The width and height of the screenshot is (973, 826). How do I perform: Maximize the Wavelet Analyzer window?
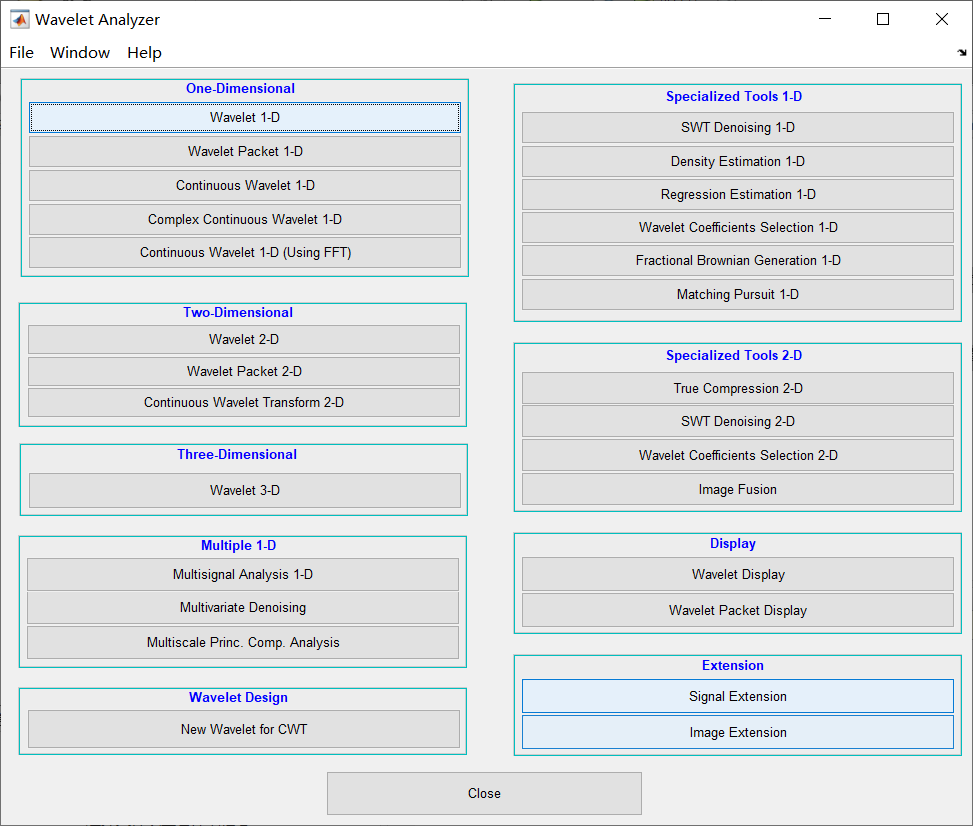883,19
